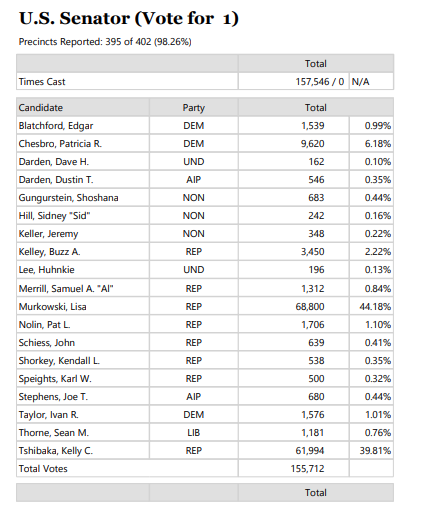Click the Party column header

(x=194, y=108)
